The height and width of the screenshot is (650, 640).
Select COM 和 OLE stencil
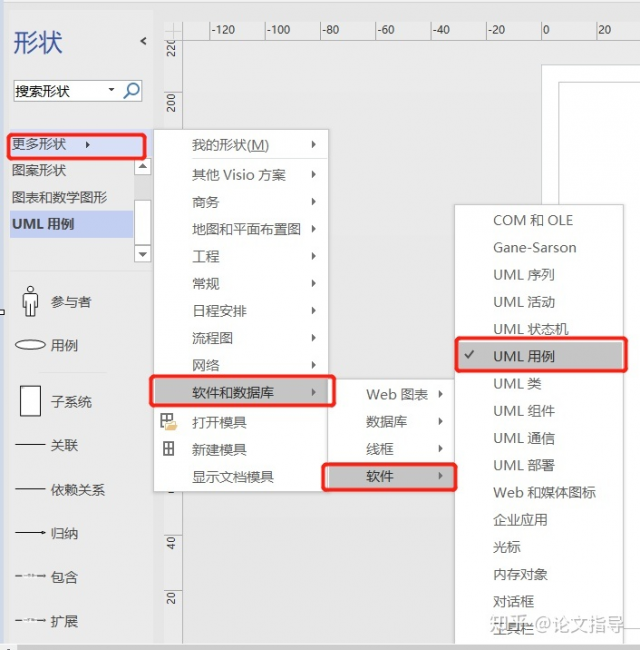pos(539,220)
